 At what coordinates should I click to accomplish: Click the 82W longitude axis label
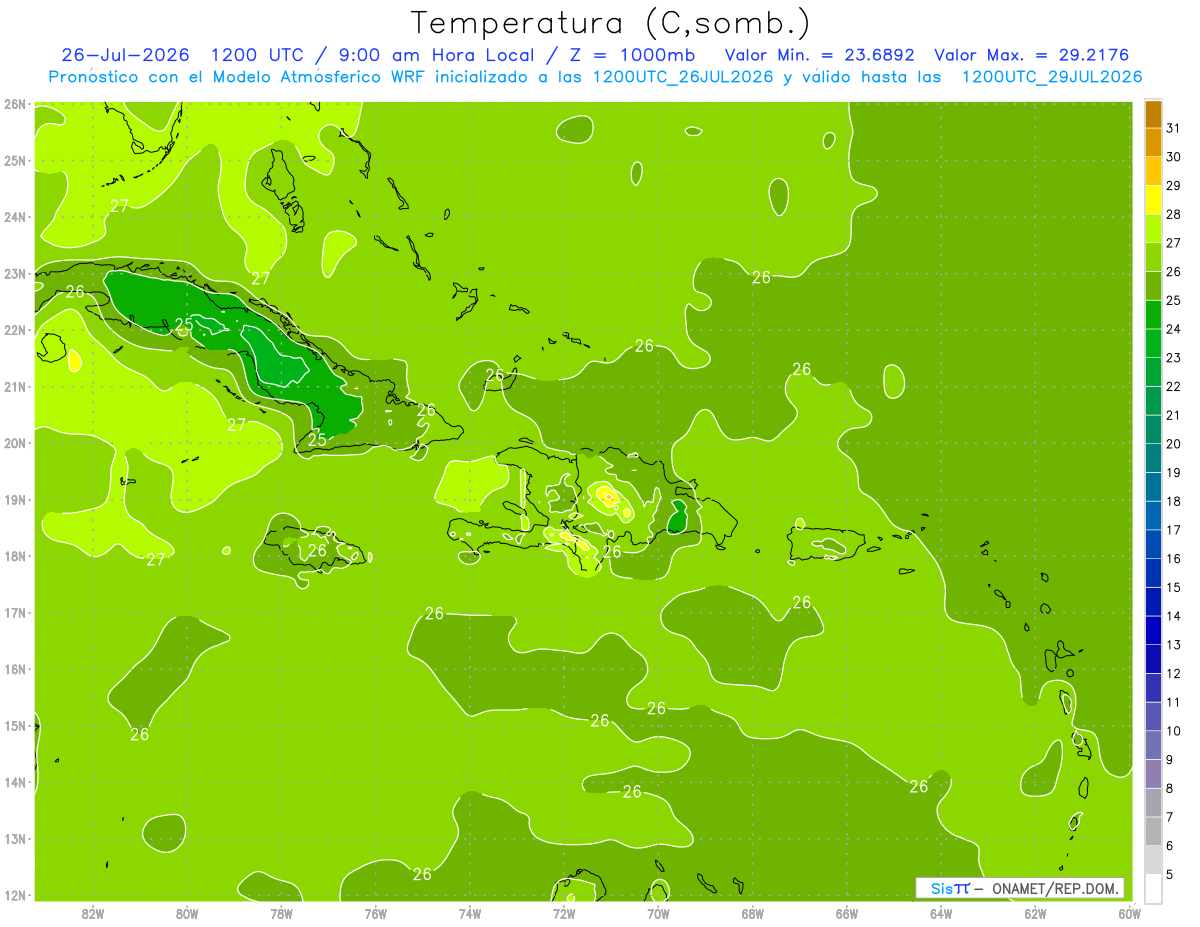tap(93, 913)
